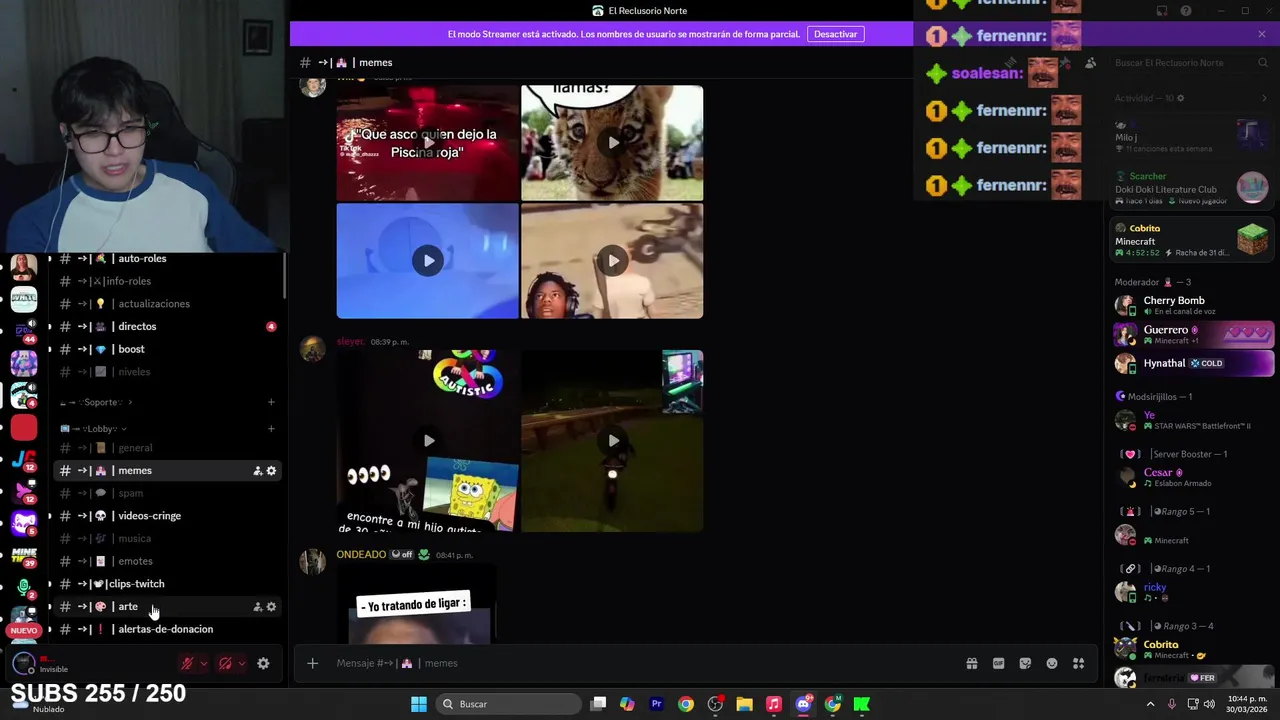
Task: Open the general channel
Action: tap(167, 448)
